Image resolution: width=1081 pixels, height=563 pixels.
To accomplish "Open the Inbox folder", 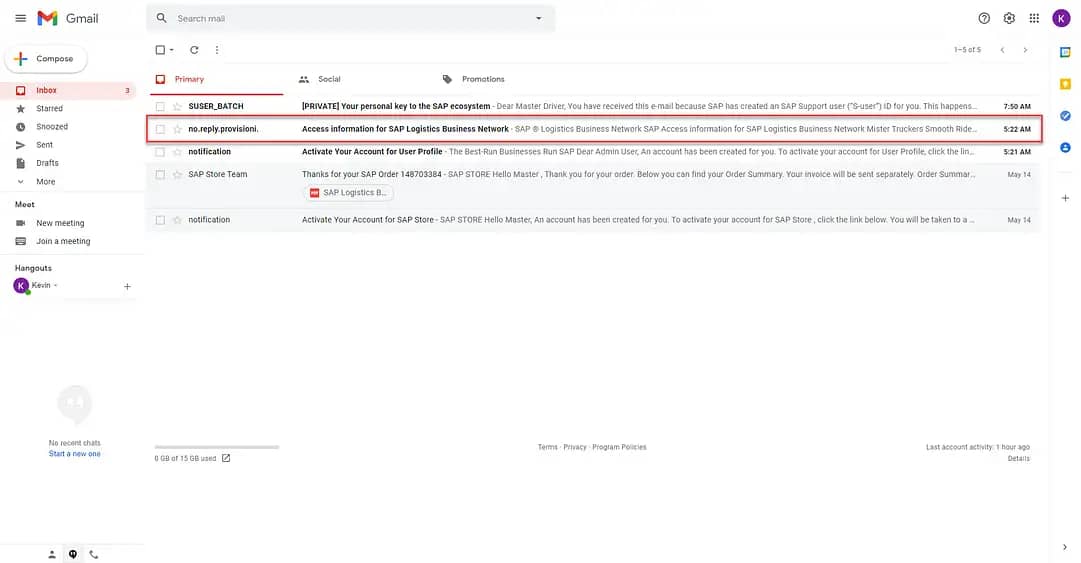I will [68, 90].
